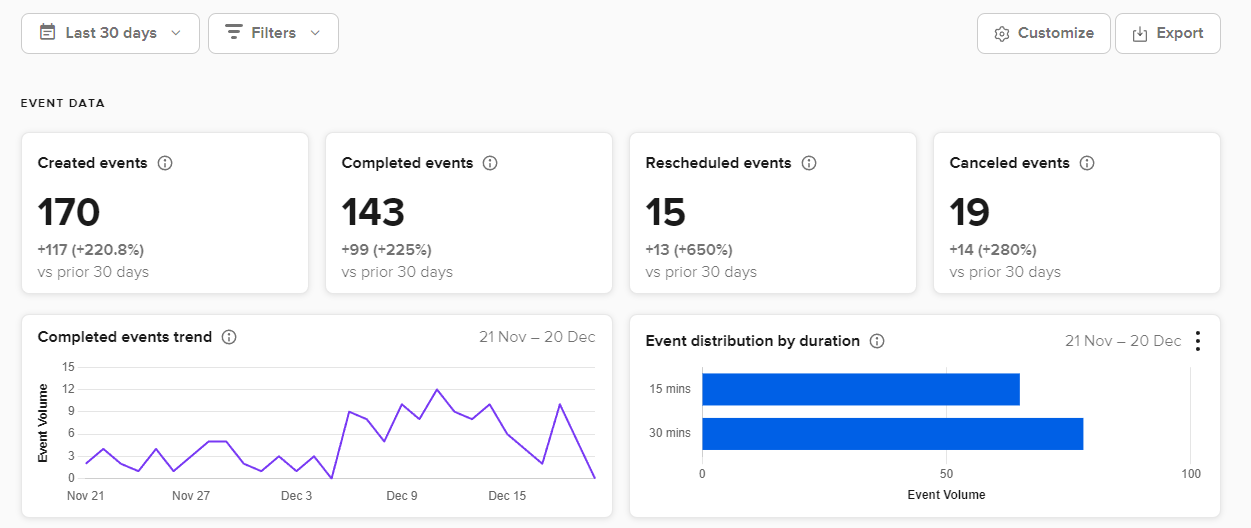Click info icon beside Rescheduled events
Screen dimensions: 1251x528
pyautogui.click(x=809, y=163)
